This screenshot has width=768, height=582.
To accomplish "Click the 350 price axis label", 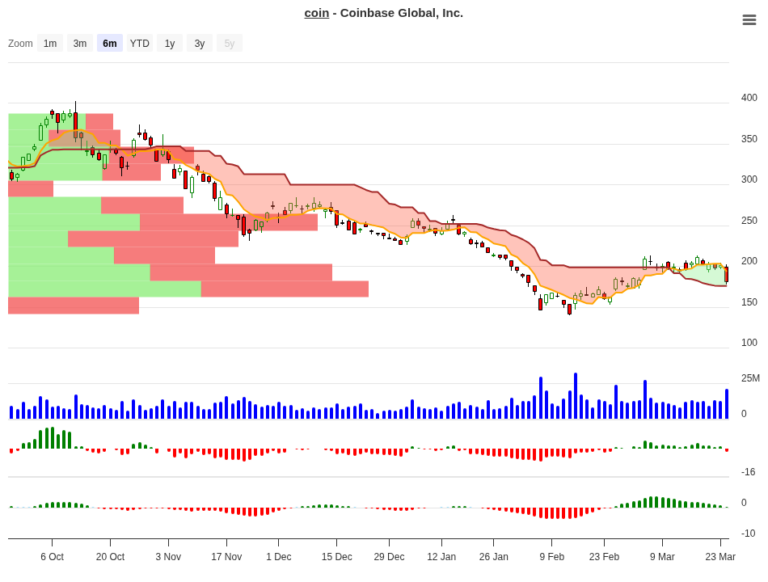I will [x=749, y=139].
